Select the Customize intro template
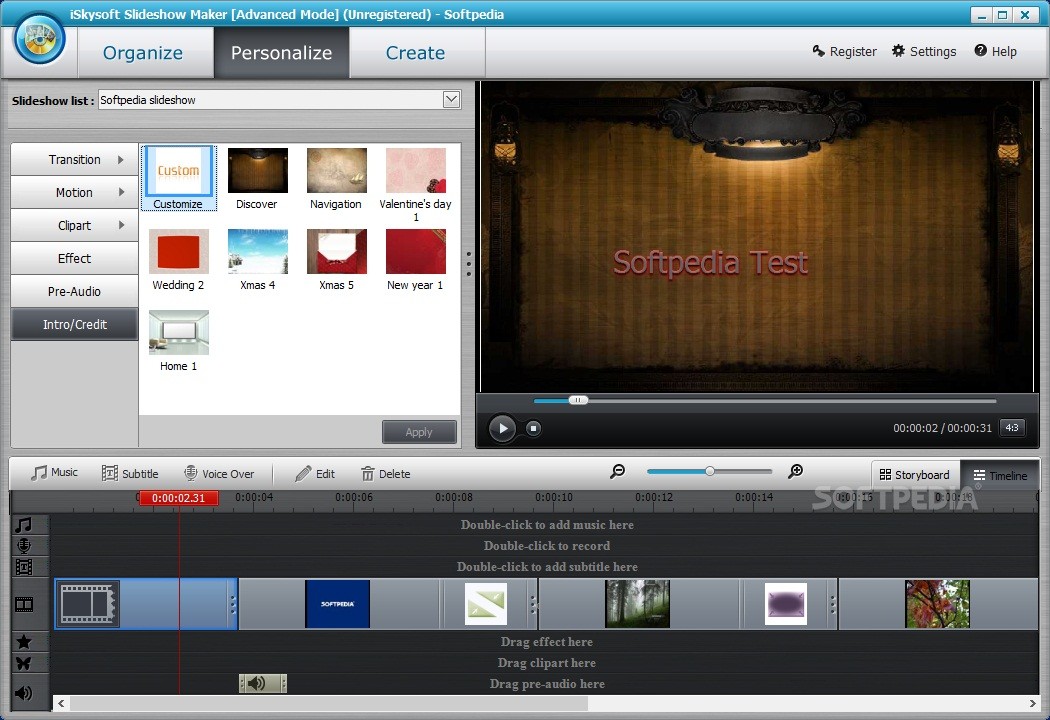Image resolution: width=1050 pixels, height=720 pixels. pos(178,178)
